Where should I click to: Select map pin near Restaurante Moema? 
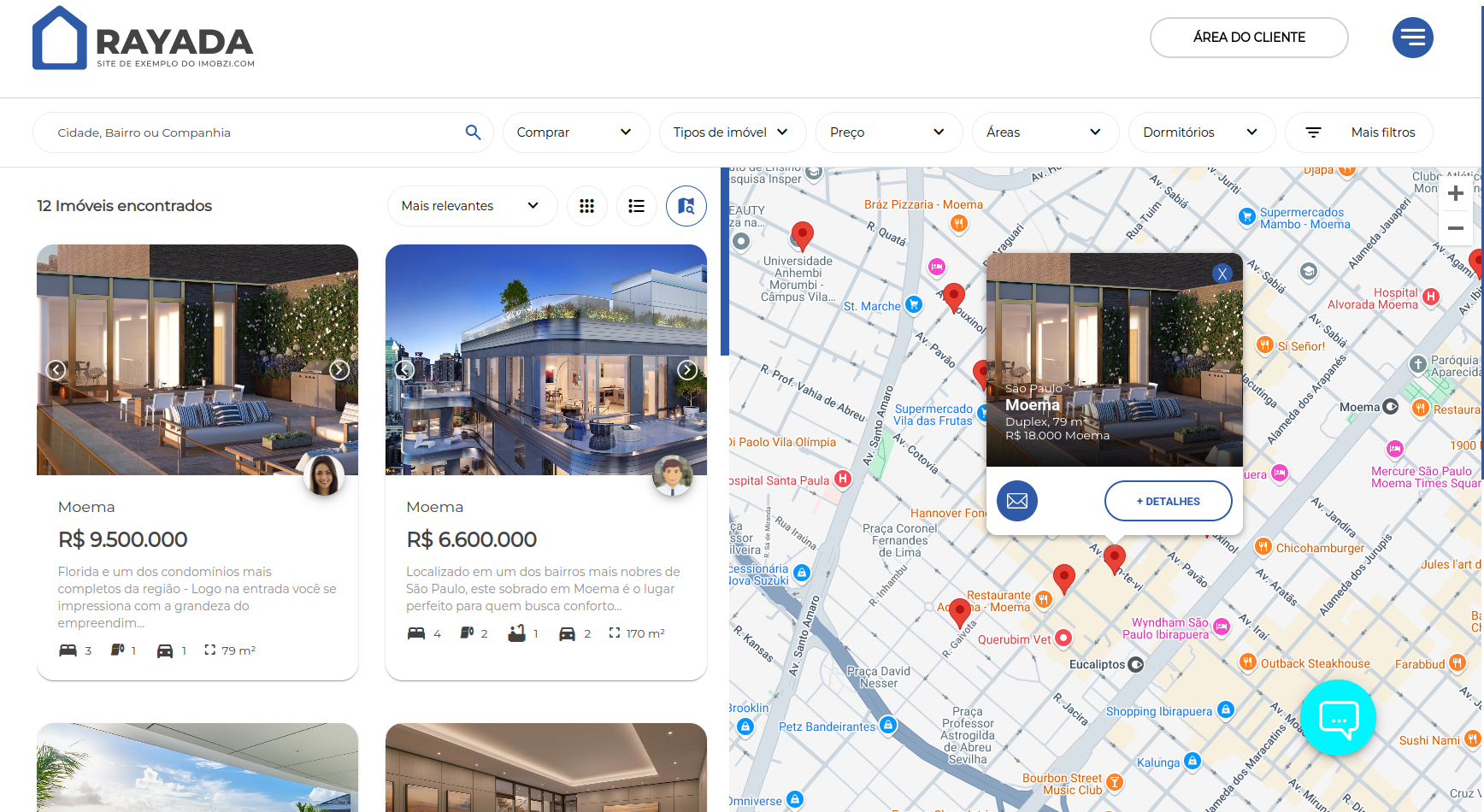[x=1063, y=579]
